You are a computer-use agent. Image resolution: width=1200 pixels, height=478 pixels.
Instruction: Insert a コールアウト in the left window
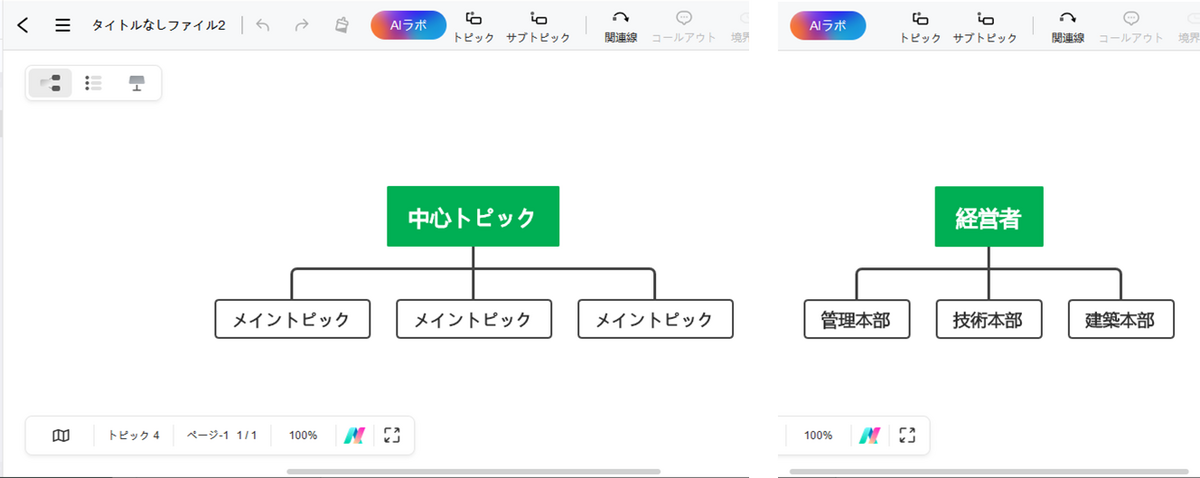tap(684, 27)
